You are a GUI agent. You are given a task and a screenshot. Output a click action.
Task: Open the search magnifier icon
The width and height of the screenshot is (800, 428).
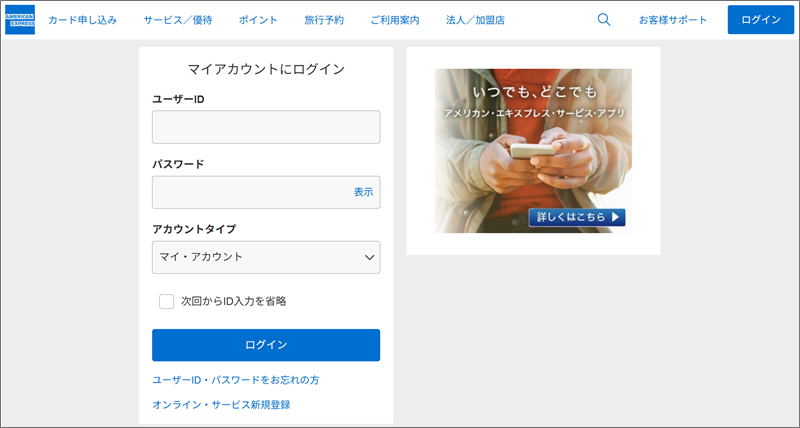click(x=604, y=20)
